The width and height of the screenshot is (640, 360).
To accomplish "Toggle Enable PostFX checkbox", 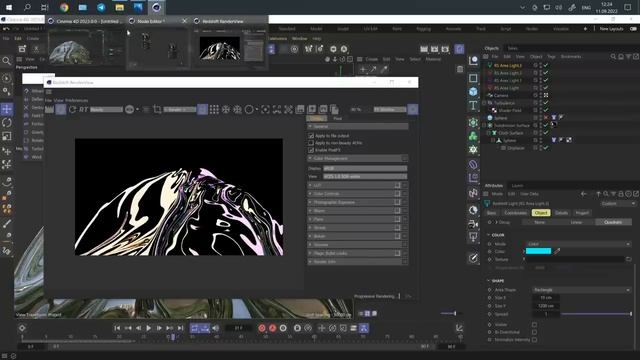I will 311,150.
